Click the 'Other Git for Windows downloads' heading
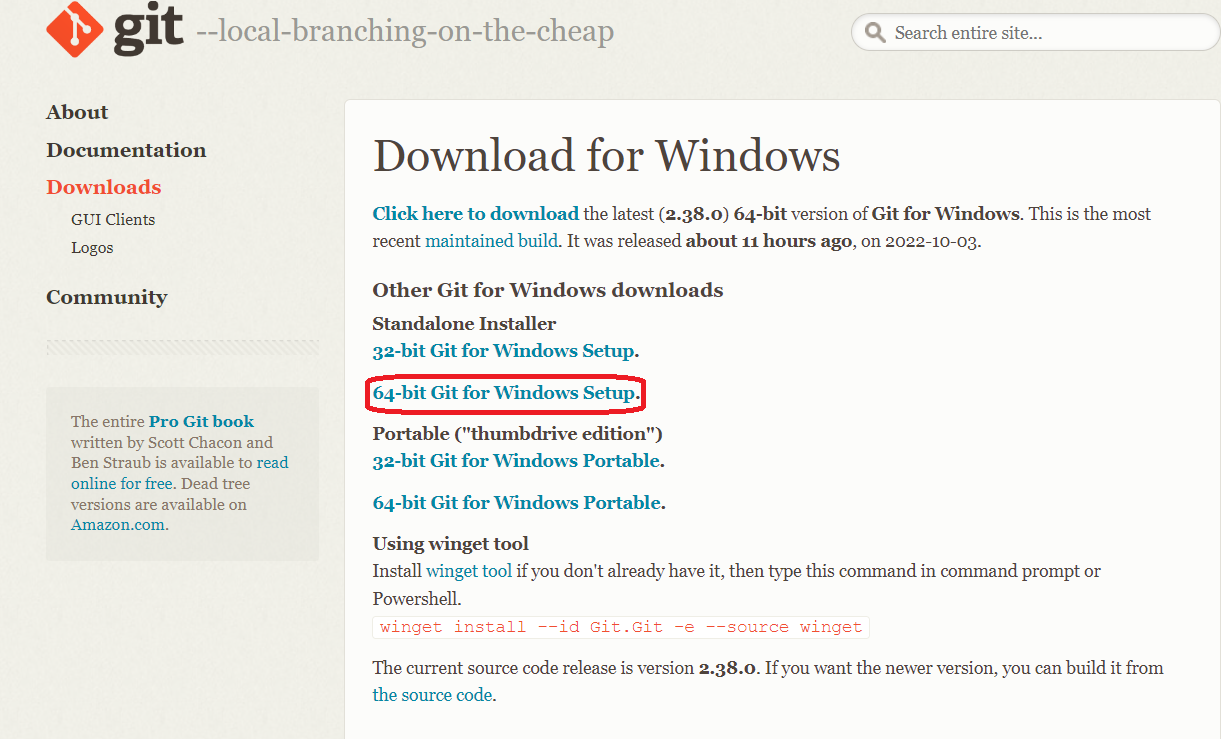This screenshot has height=739, width=1221. 548,290
